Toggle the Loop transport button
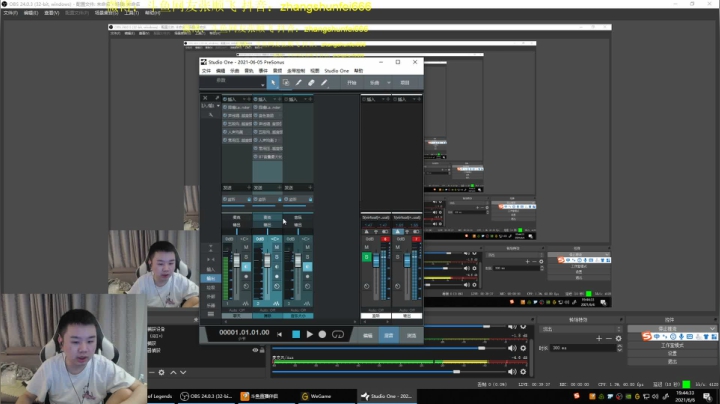The image size is (720, 404). (338, 334)
